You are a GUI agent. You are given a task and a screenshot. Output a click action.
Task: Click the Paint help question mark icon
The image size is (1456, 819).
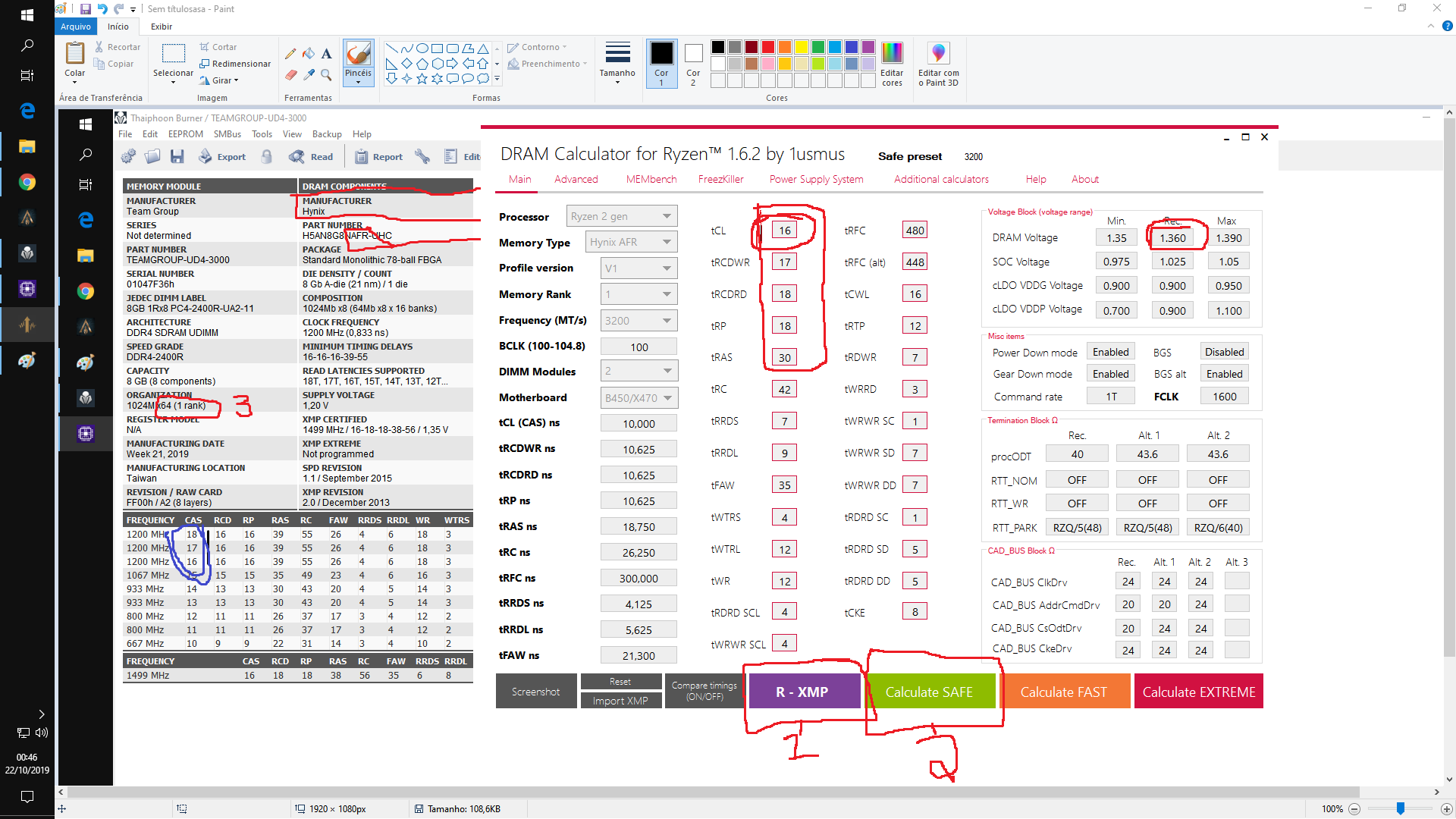(1447, 26)
